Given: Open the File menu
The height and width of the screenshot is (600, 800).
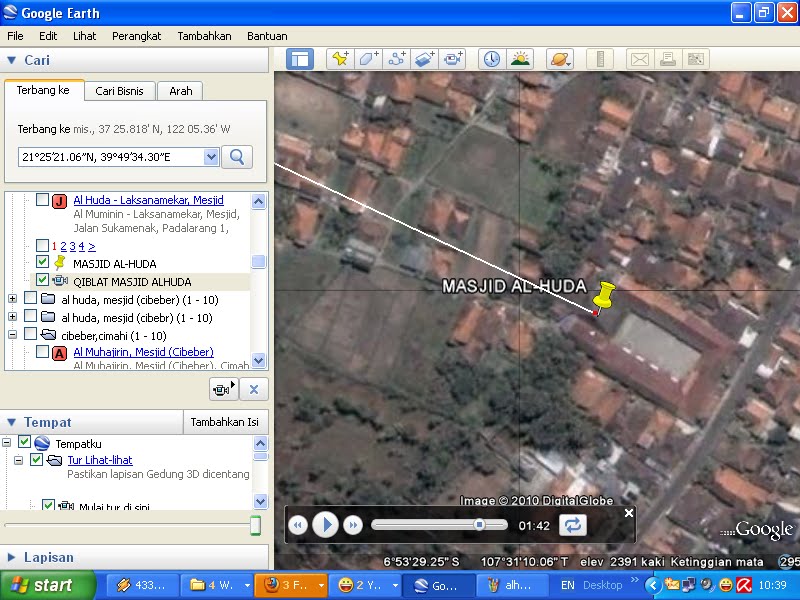Looking at the screenshot, I should click(15, 36).
